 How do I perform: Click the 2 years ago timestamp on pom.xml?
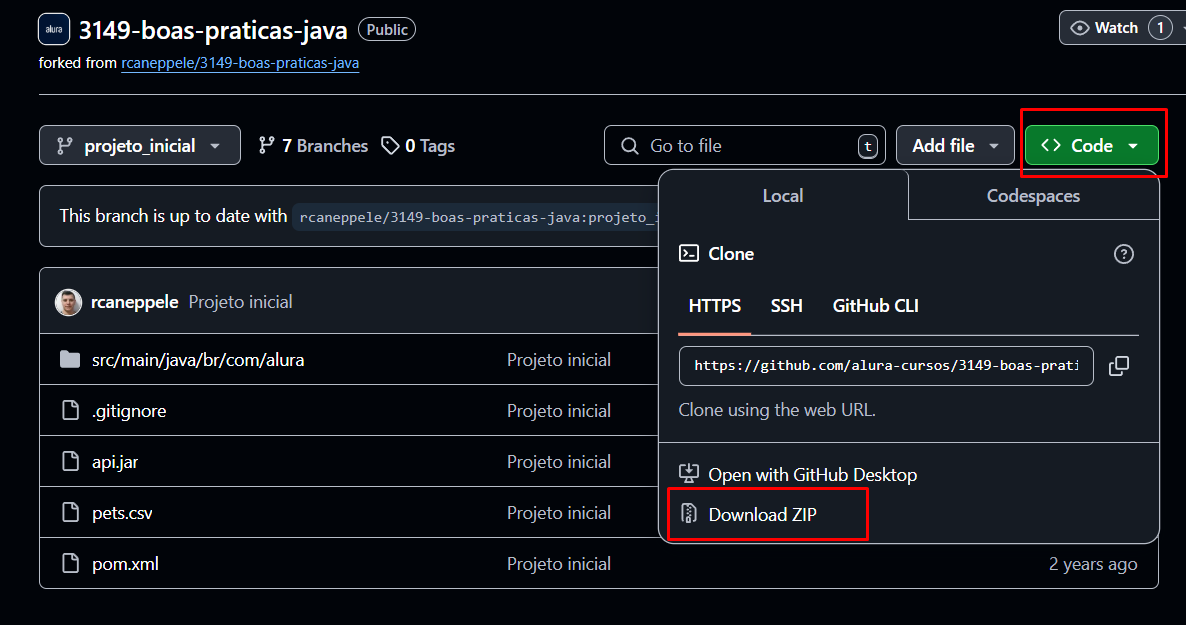(1093, 564)
